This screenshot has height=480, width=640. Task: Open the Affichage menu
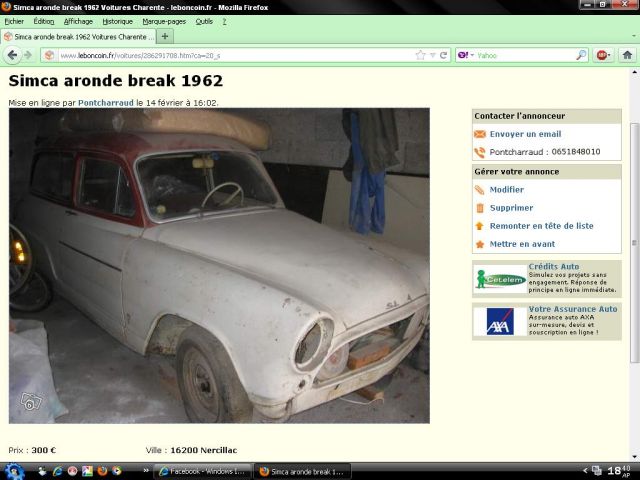point(78,21)
